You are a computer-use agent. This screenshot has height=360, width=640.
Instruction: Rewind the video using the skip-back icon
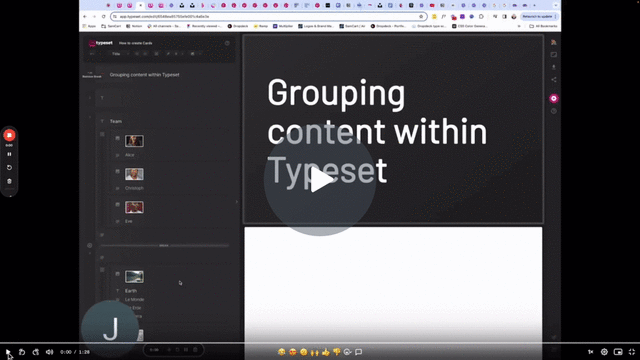click(x=22, y=352)
